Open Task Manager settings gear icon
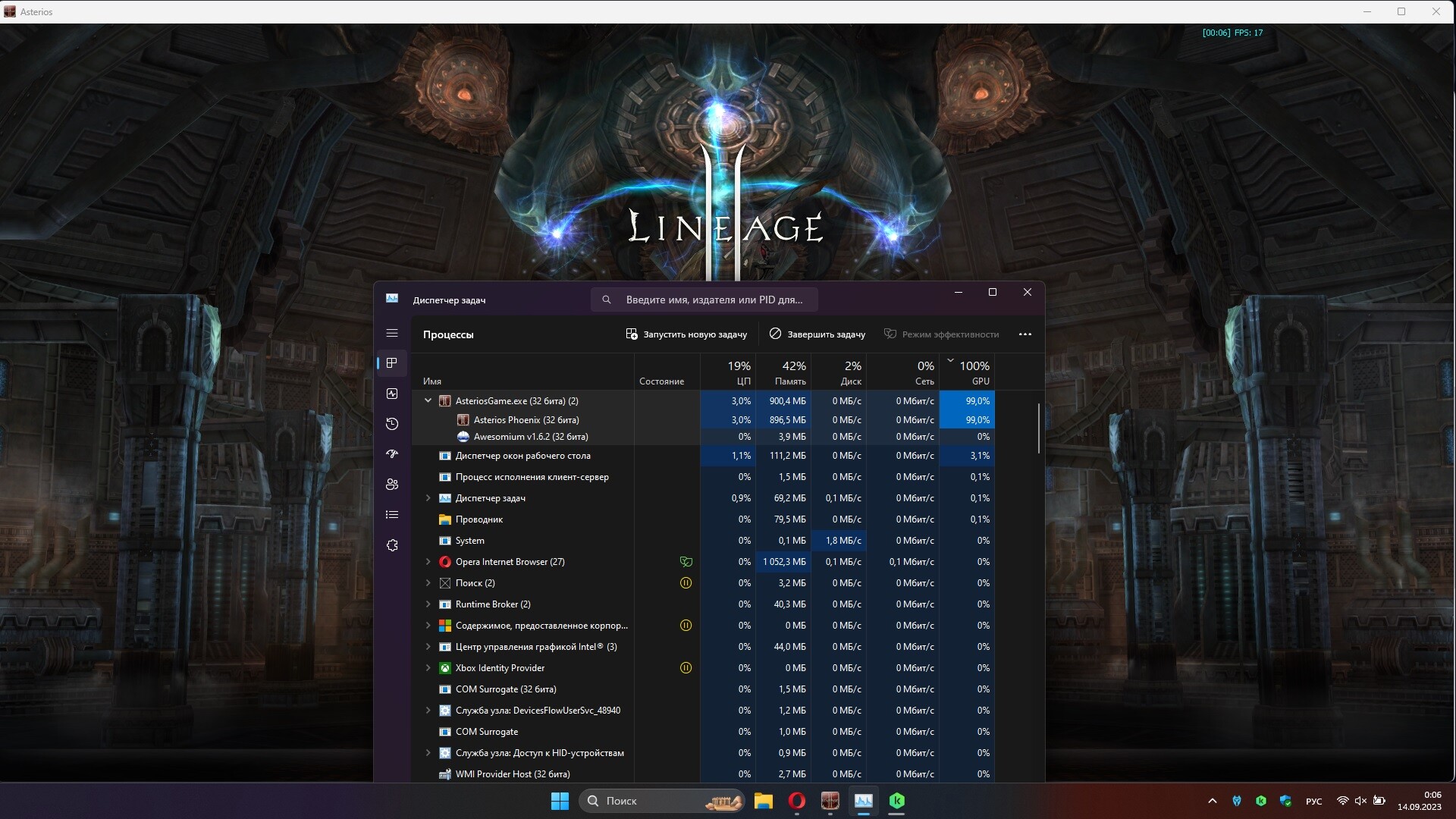This screenshot has height=819, width=1456. click(393, 545)
